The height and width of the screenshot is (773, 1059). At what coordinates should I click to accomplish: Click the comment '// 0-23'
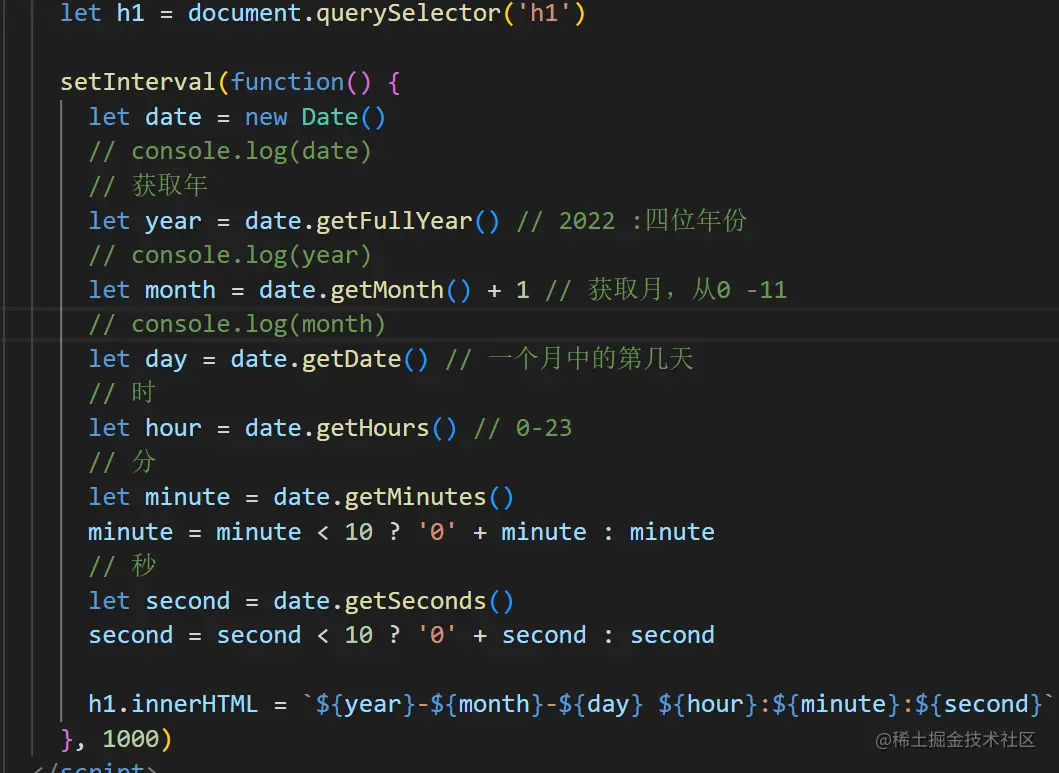pos(523,428)
